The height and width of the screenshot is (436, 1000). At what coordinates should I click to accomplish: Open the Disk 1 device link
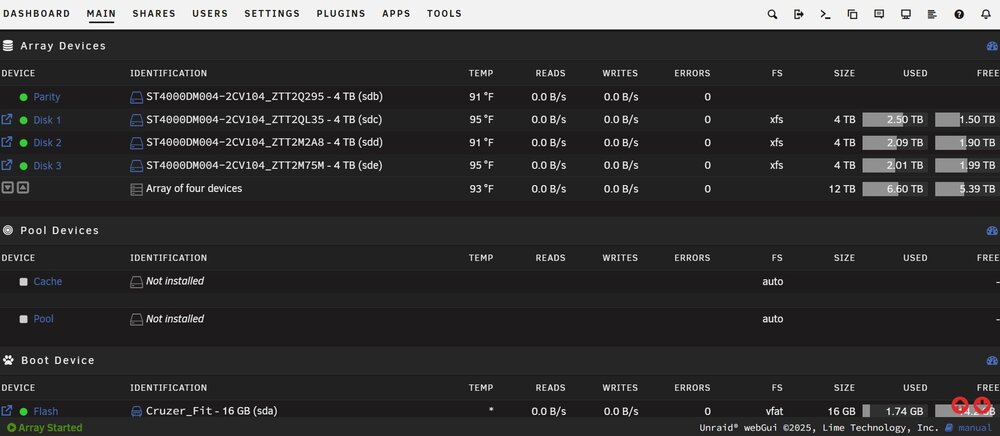[47, 120]
